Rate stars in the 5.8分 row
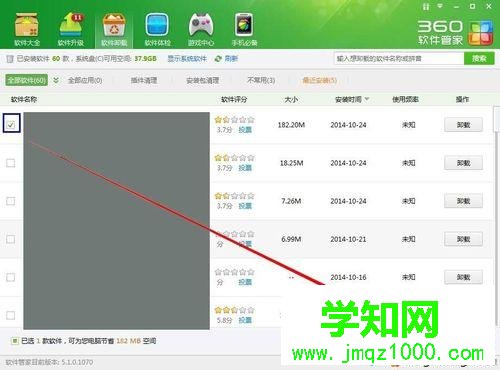 (x=235, y=310)
